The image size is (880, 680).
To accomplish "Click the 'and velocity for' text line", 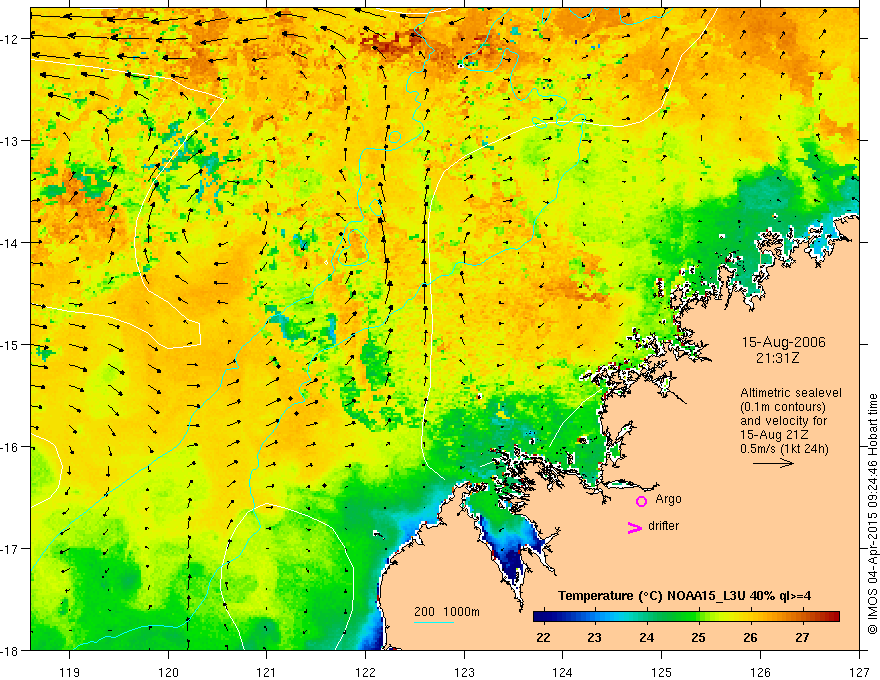I will [x=783, y=421].
